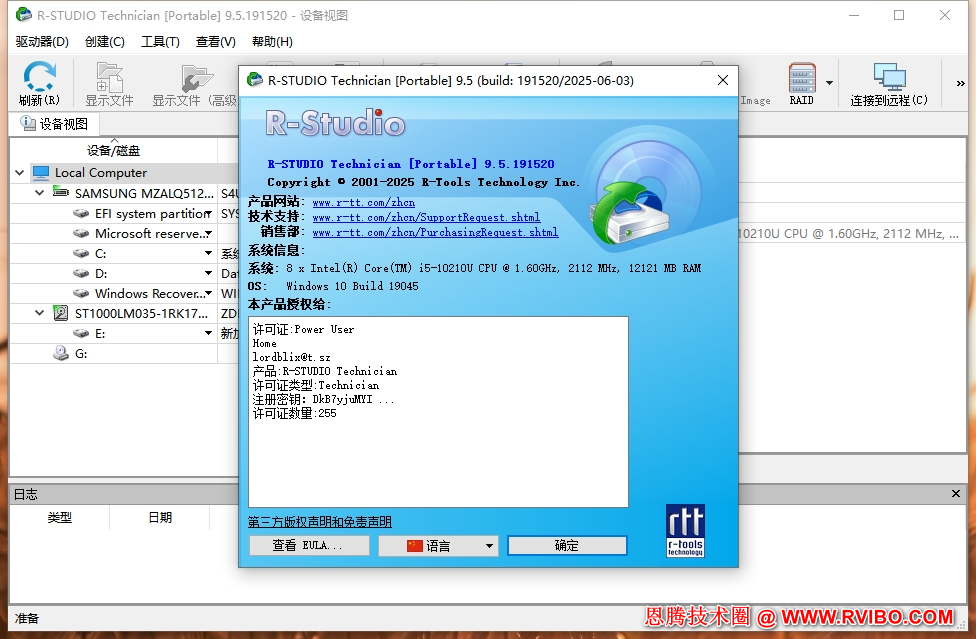This screenshot has width=976, height=639.
Task: Open the dropdown arrow for the C: volume
Action: (209, 253)
